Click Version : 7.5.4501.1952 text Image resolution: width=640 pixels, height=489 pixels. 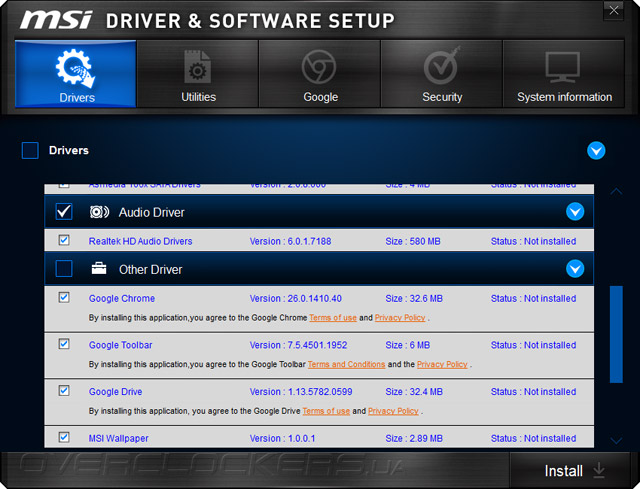(x=298, y=345)
